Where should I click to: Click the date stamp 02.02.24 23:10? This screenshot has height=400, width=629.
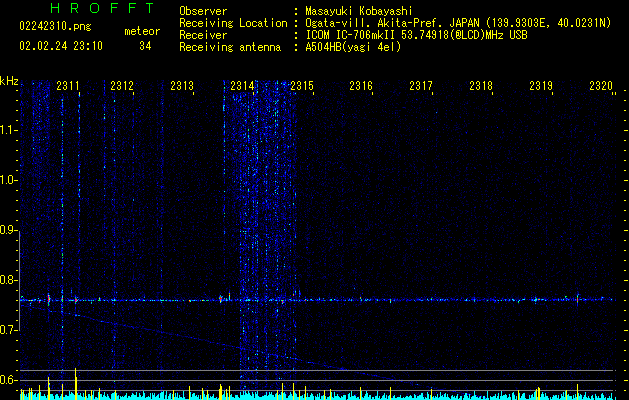pyautogui.click(x=61, y=46)
